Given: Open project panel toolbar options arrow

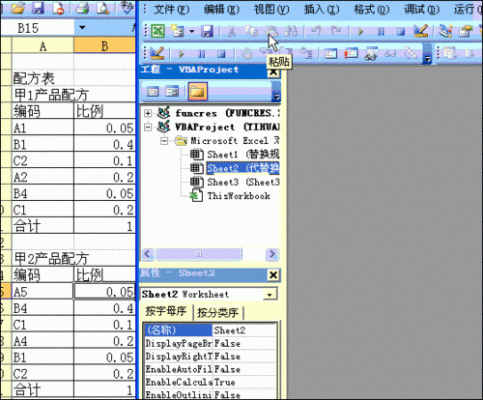Looking at the screenshot, I should tap(276, 92).
